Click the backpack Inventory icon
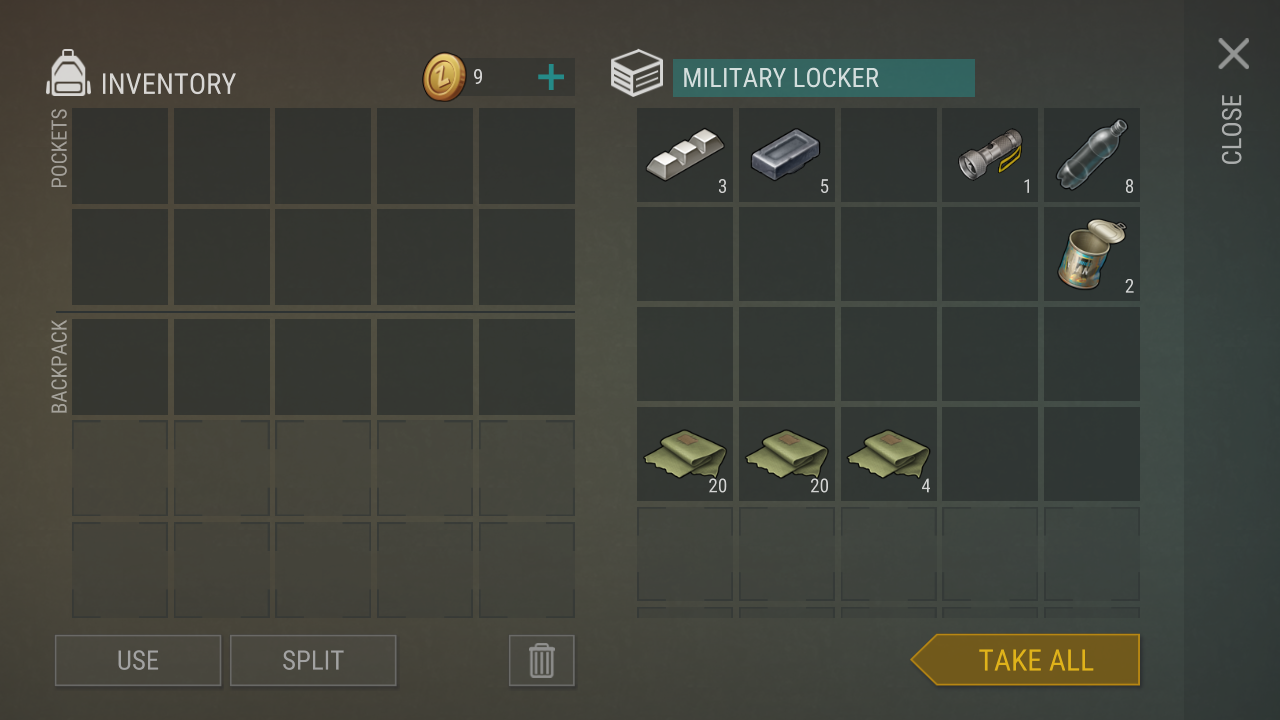This screenshot has width=1280, height=720. 68,74
